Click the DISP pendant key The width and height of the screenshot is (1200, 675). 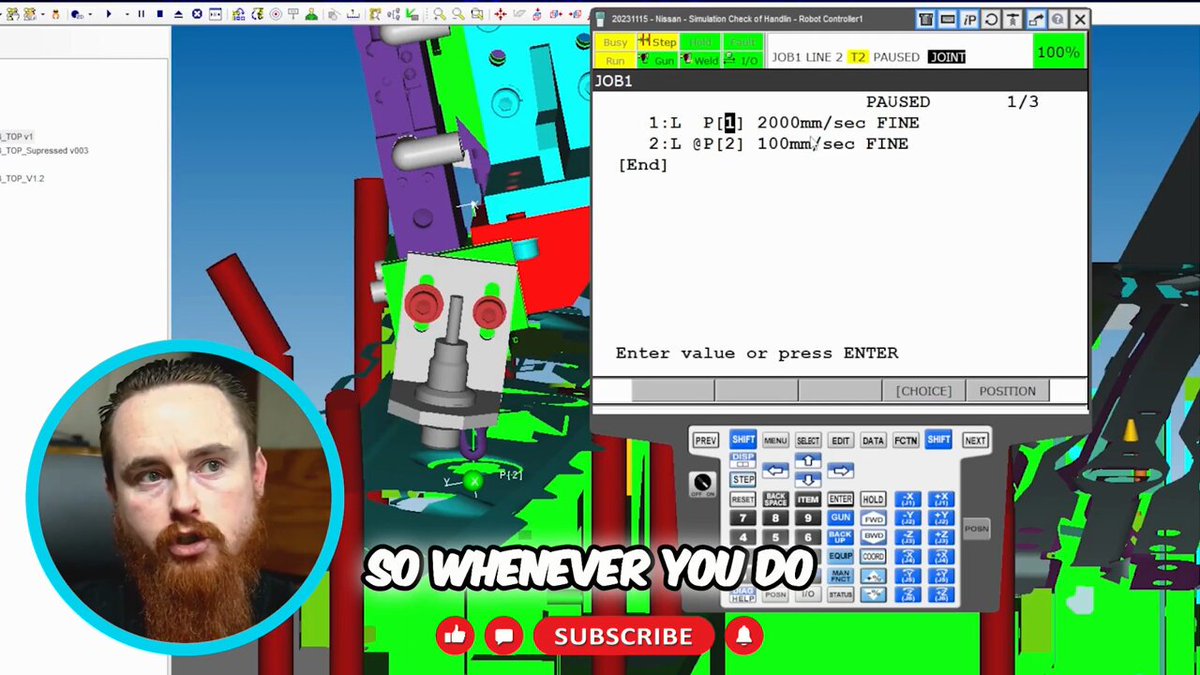tap(743, 460)
